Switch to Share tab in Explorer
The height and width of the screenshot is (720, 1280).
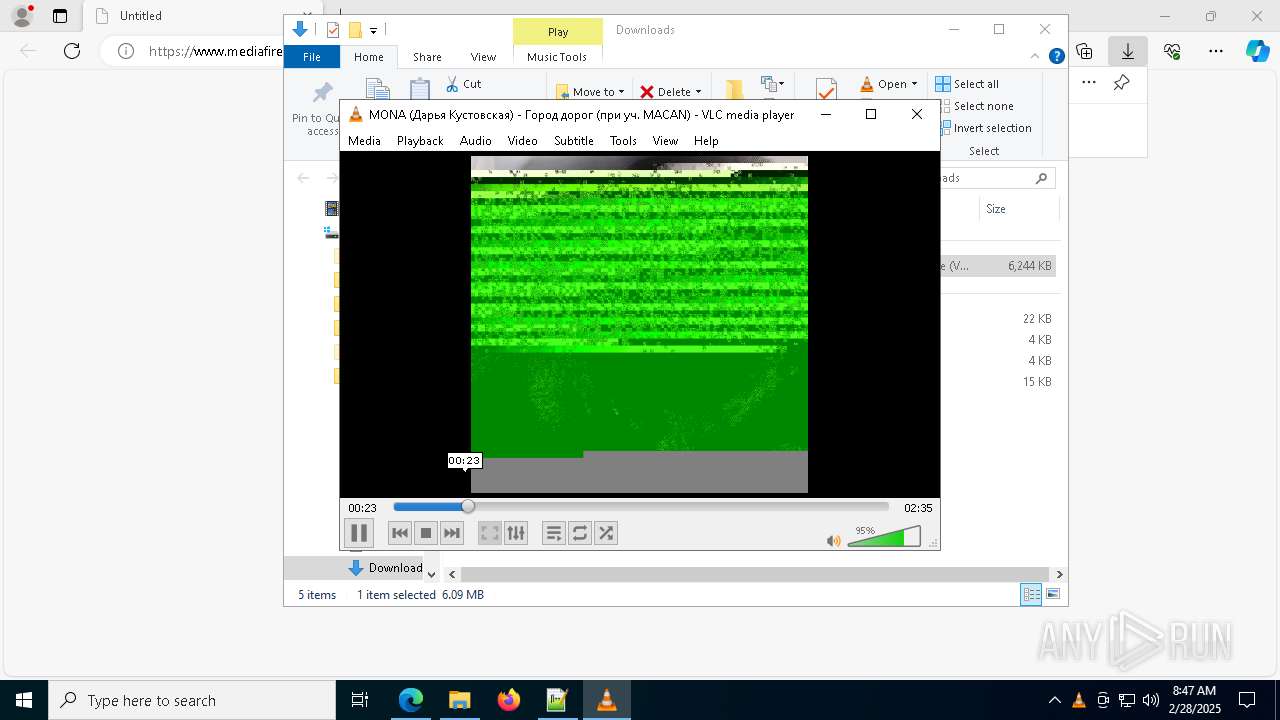tap(427, 57)
